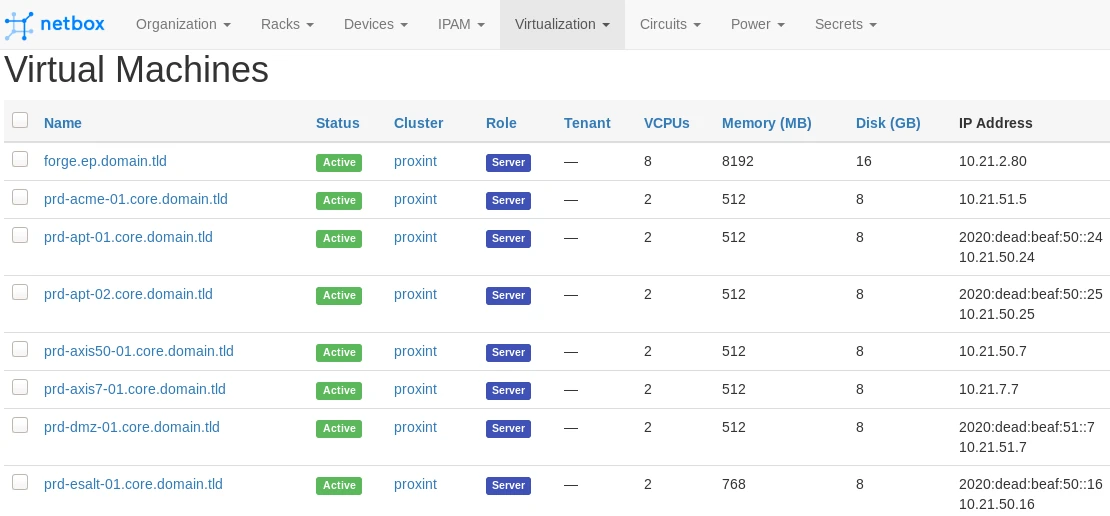Expand the Devices navigation dropdown
1110x516 pixels.
(x=375, y=24)
